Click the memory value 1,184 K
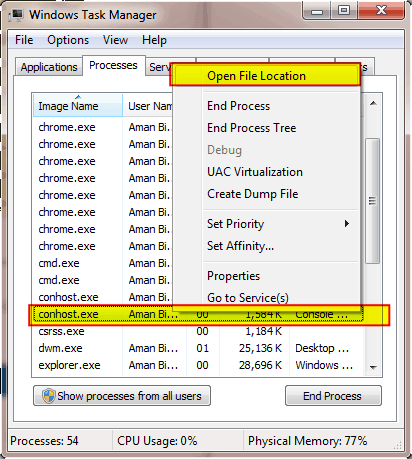Screen dimensions: 412x459 coord(264,331)
